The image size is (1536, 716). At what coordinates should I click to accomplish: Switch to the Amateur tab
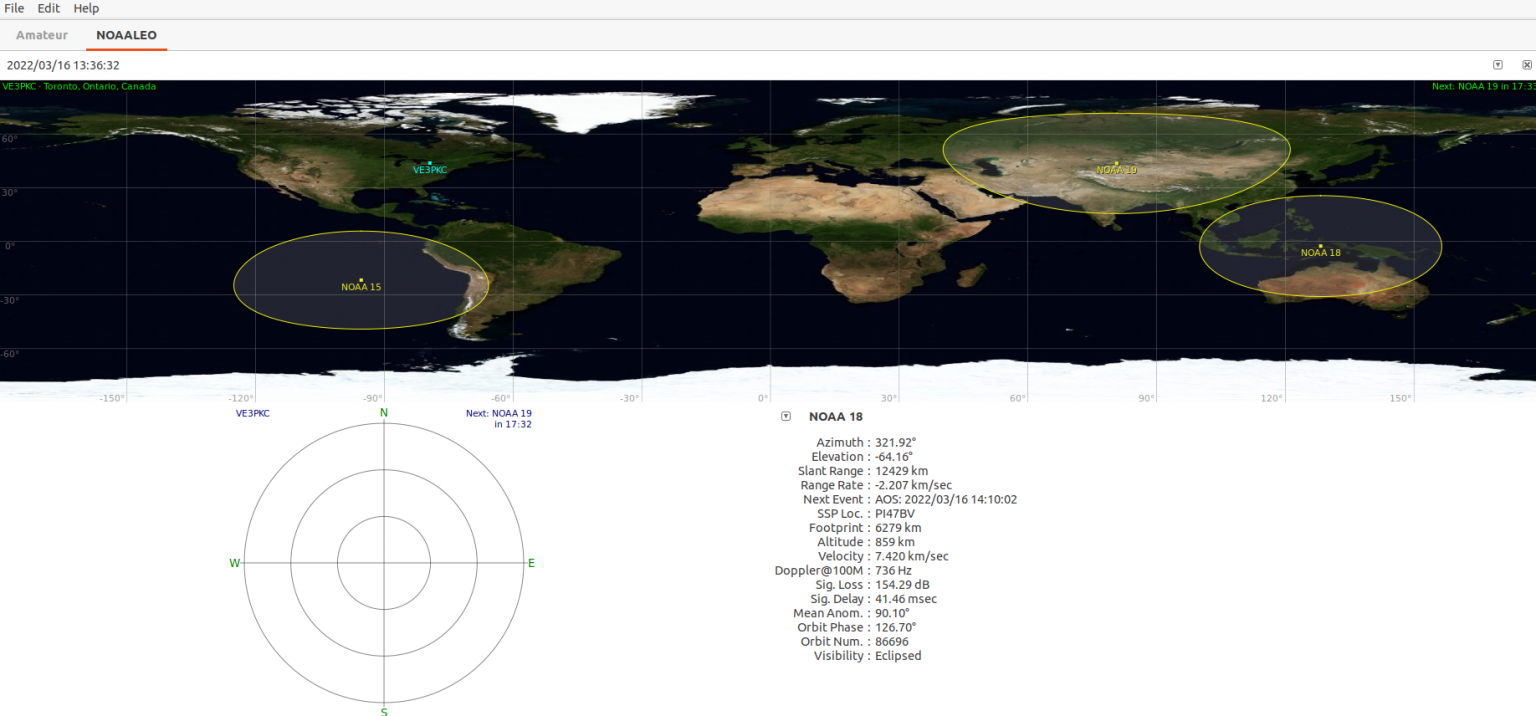coord(41,35)
